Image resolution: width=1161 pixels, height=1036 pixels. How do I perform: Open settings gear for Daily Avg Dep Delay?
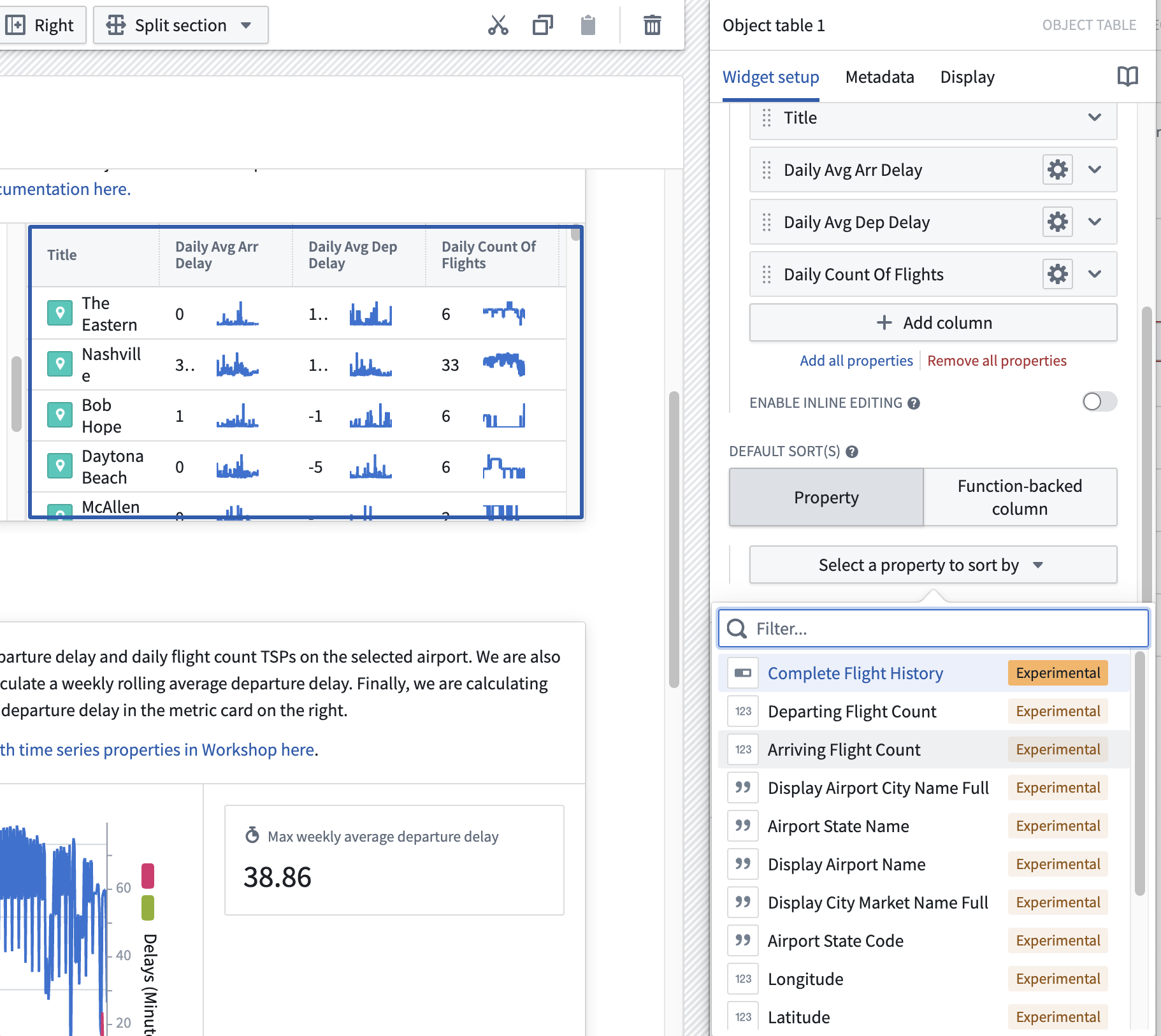(1058, 222)
